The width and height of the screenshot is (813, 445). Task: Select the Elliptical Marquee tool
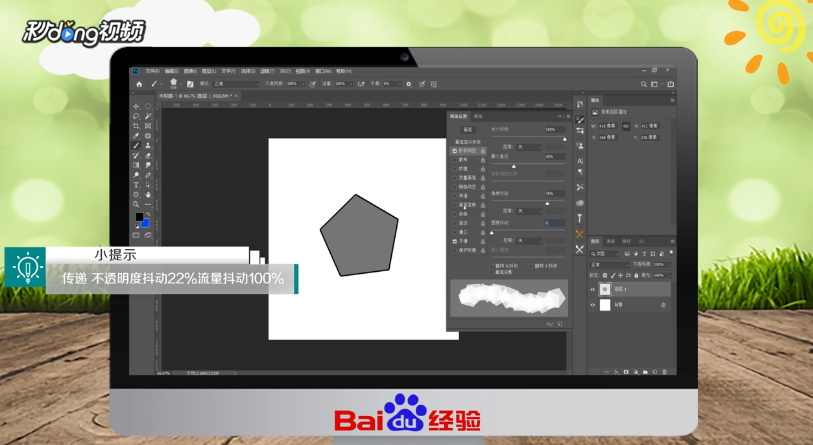tap(148, 106)
